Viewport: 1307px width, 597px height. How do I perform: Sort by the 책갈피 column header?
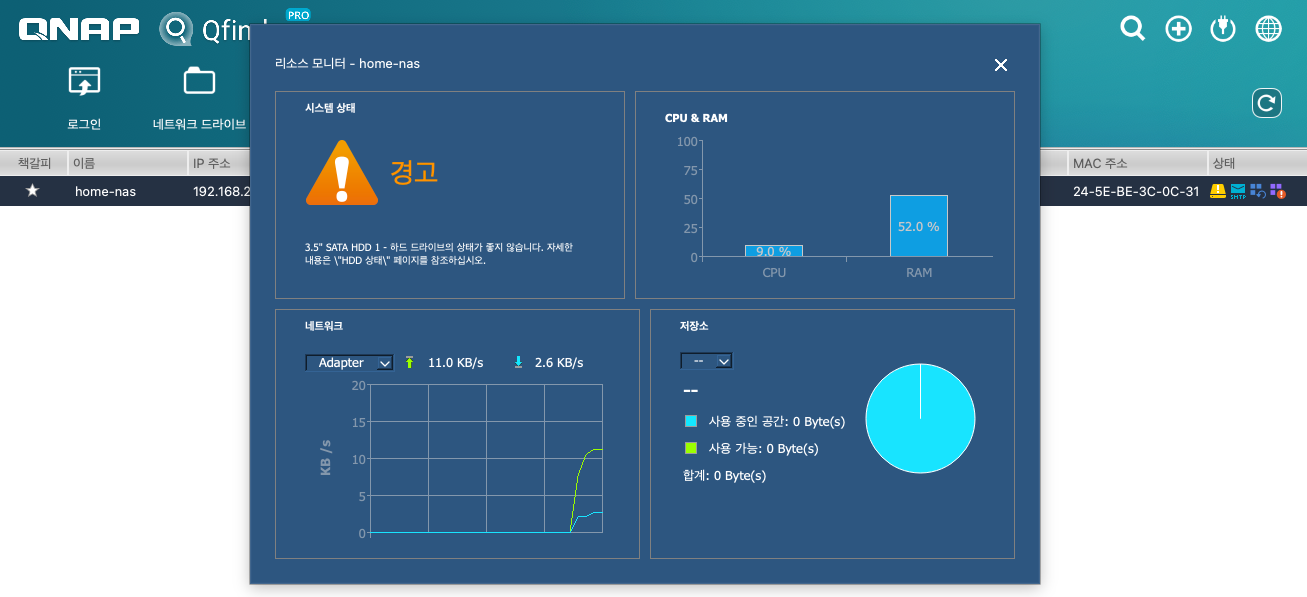click(35, 162)
